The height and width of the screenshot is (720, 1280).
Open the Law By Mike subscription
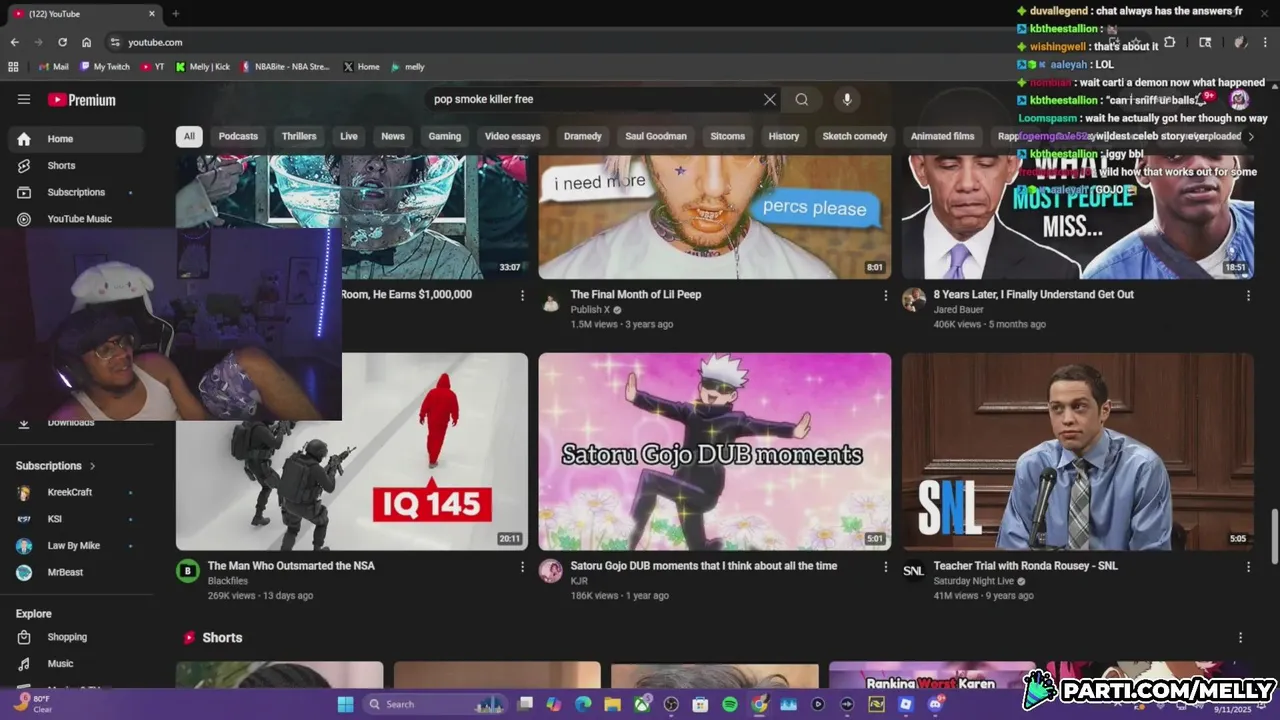point(76,546)
